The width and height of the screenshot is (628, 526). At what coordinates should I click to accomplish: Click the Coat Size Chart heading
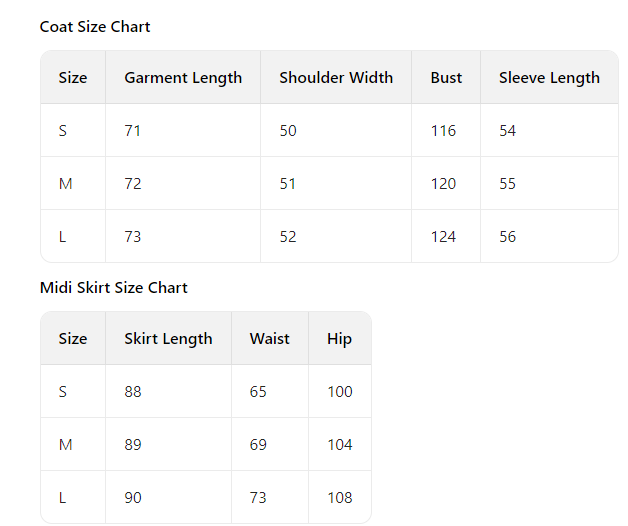coord(95,27)
